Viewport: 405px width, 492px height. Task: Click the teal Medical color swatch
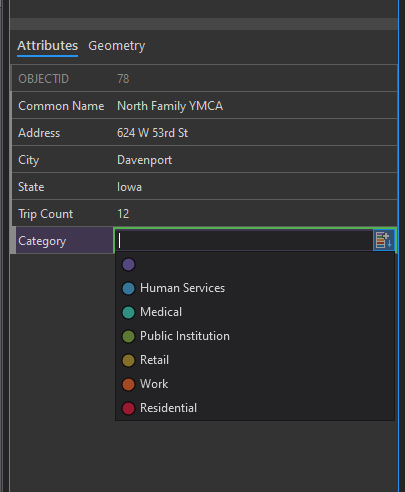click(128, 312)
